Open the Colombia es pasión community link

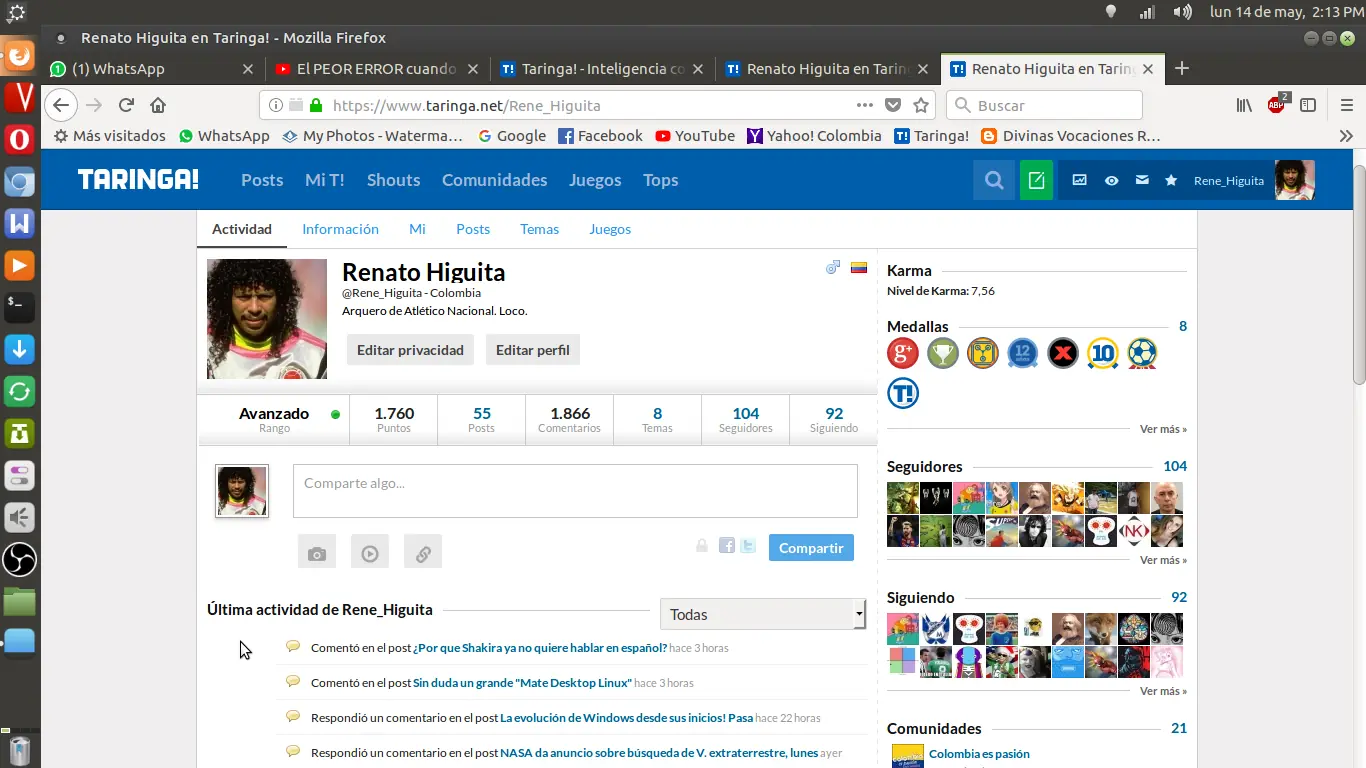coord(979,754)
